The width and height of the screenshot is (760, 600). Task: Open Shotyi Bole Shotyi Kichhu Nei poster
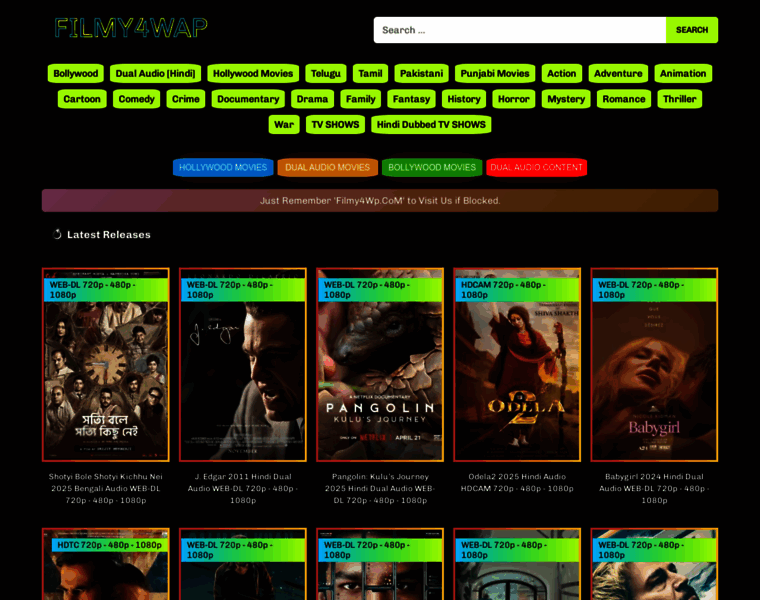pyautogui.click(x=106, y=364)
